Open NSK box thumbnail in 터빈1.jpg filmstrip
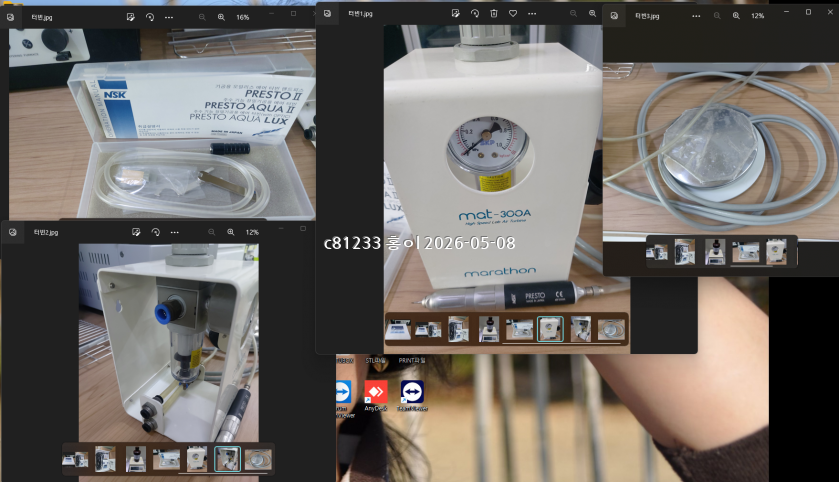This screenshot has height=482, width=839. [x=520, y=329]
